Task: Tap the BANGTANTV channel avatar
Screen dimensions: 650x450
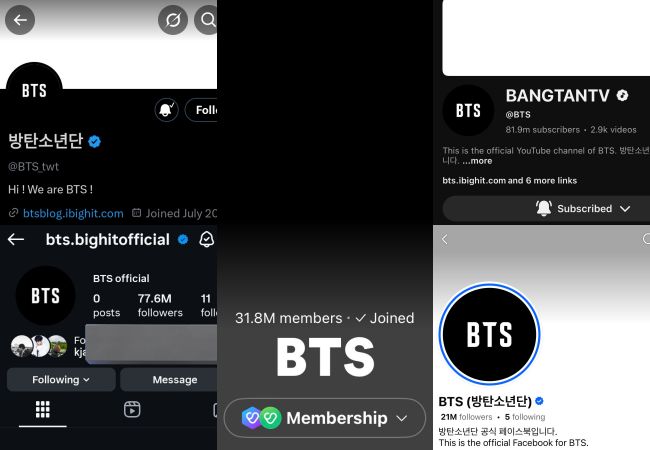Action: coord(468,110)
